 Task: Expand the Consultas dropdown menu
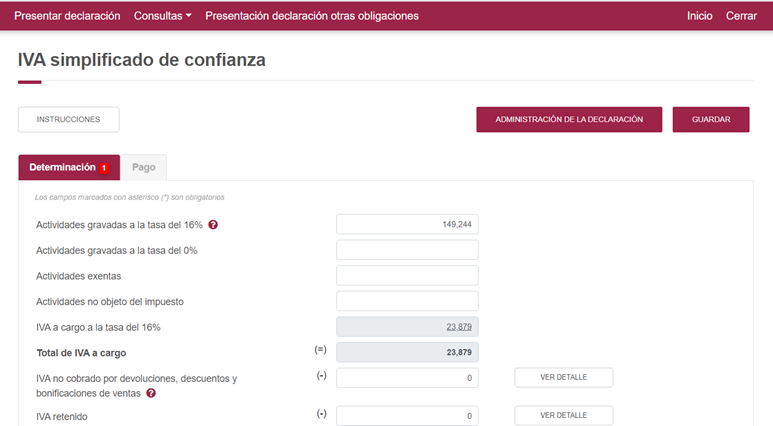click(x=163, y=16)
